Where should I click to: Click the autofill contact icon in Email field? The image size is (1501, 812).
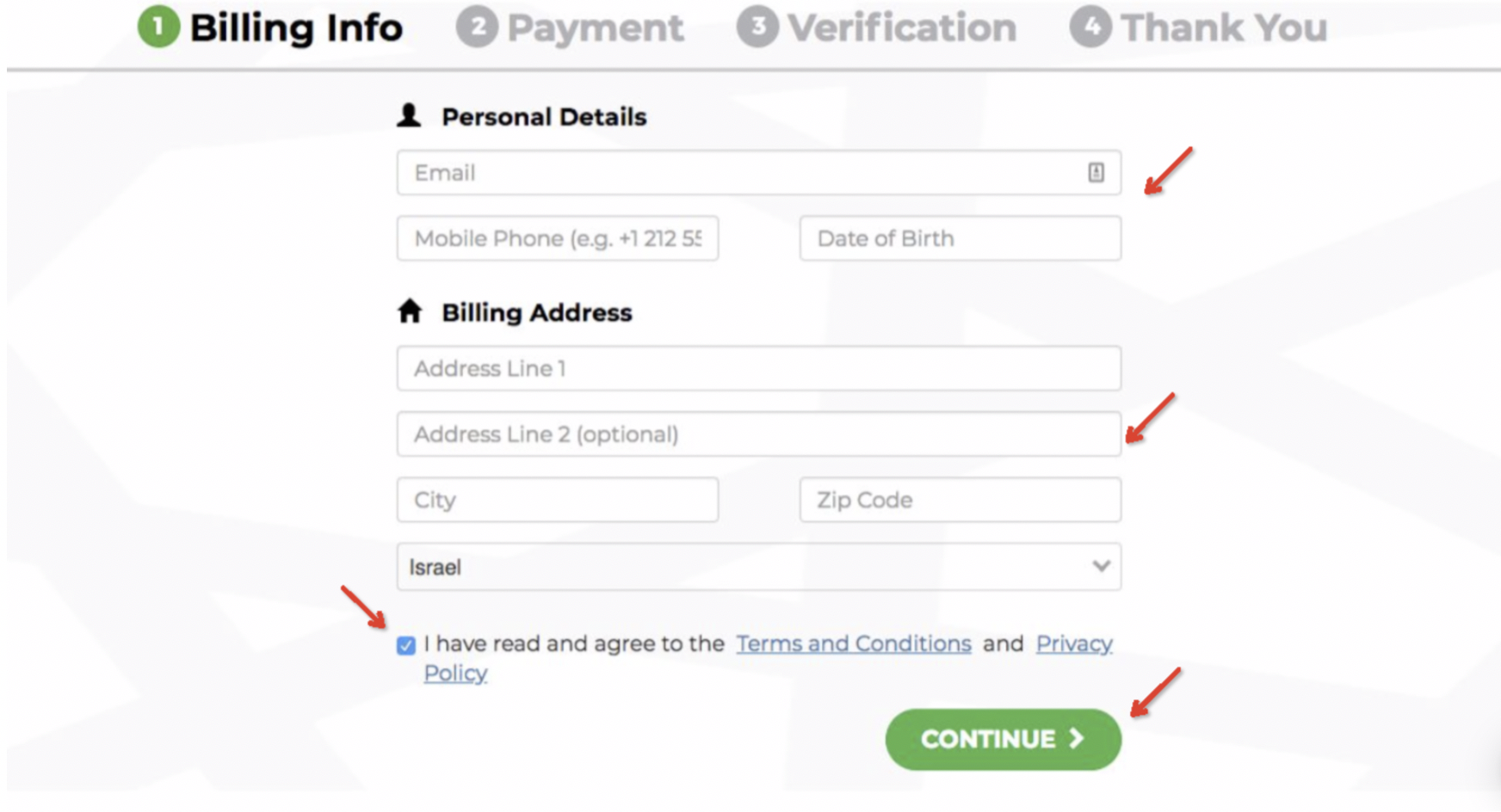tap(1096, 173)
